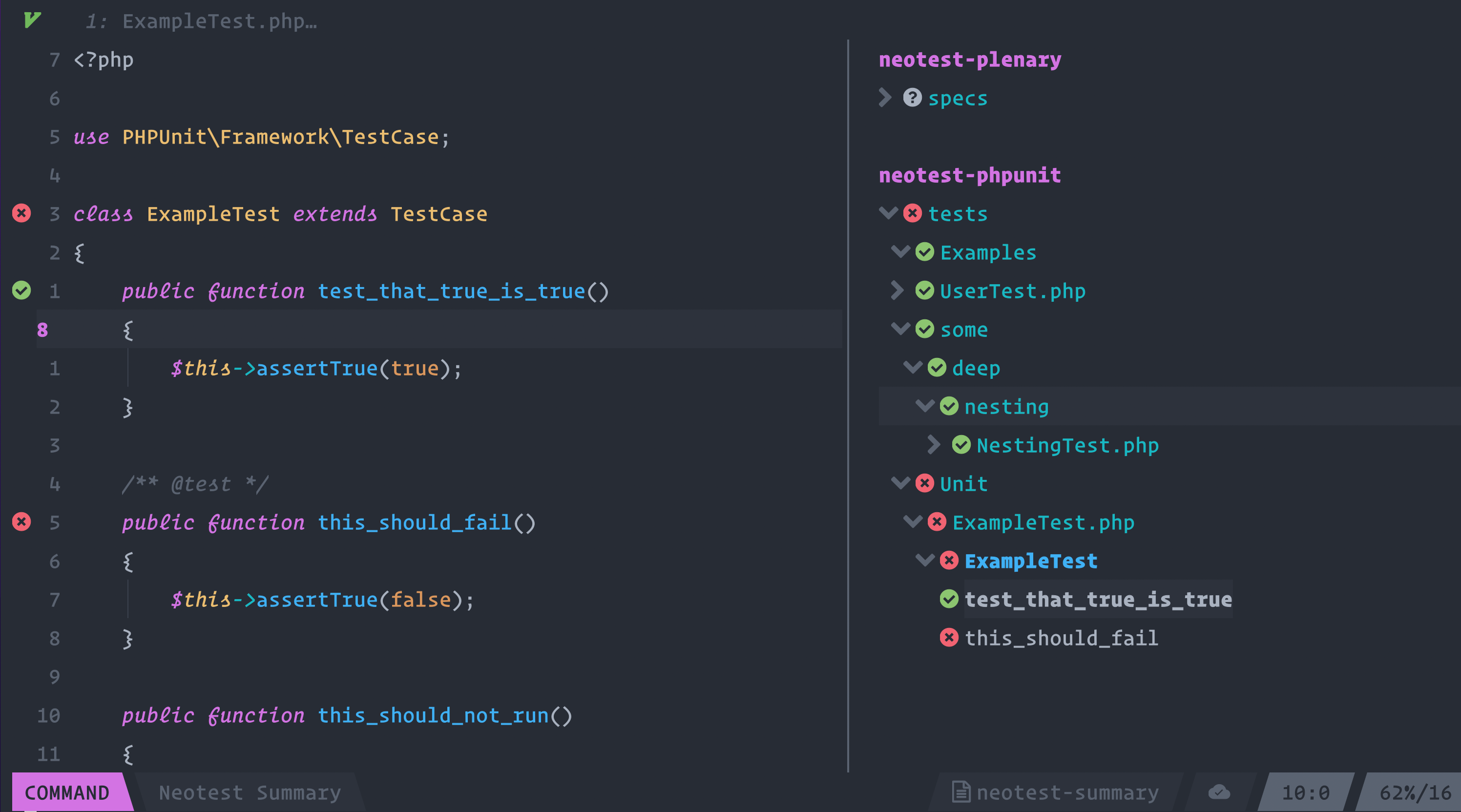This screenshot has height=812, width=1461.
Task: Expand the NestingTest.php chevron
Action: tap(934, 444)
